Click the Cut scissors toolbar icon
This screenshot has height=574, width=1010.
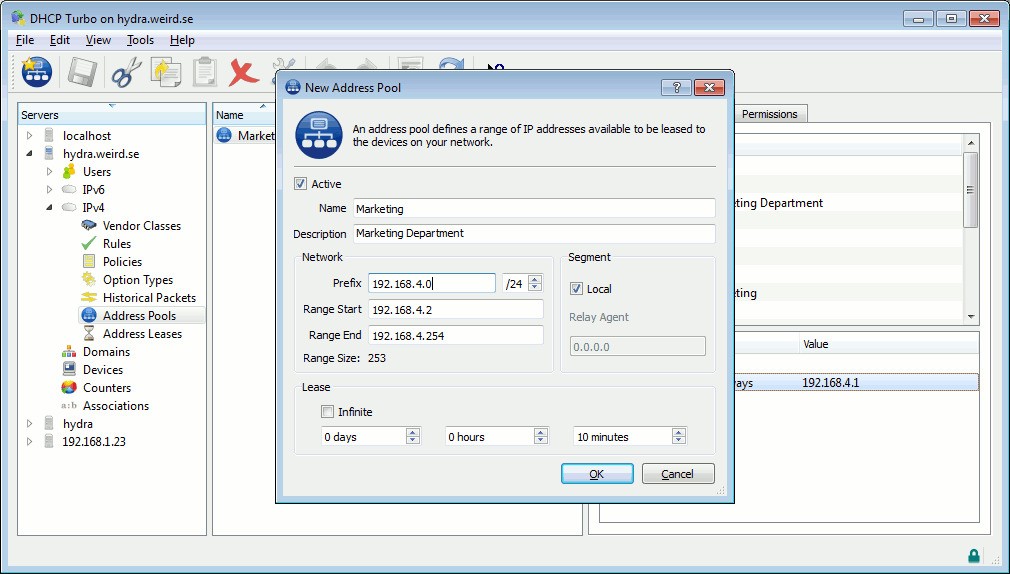[x=126, y=72]
